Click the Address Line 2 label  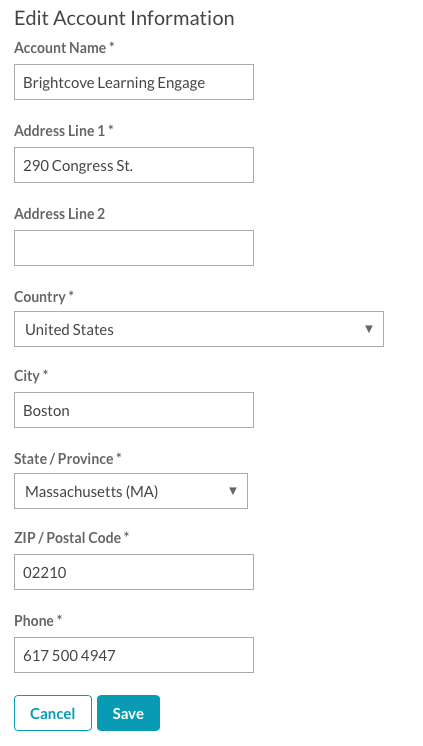(59, 214)
